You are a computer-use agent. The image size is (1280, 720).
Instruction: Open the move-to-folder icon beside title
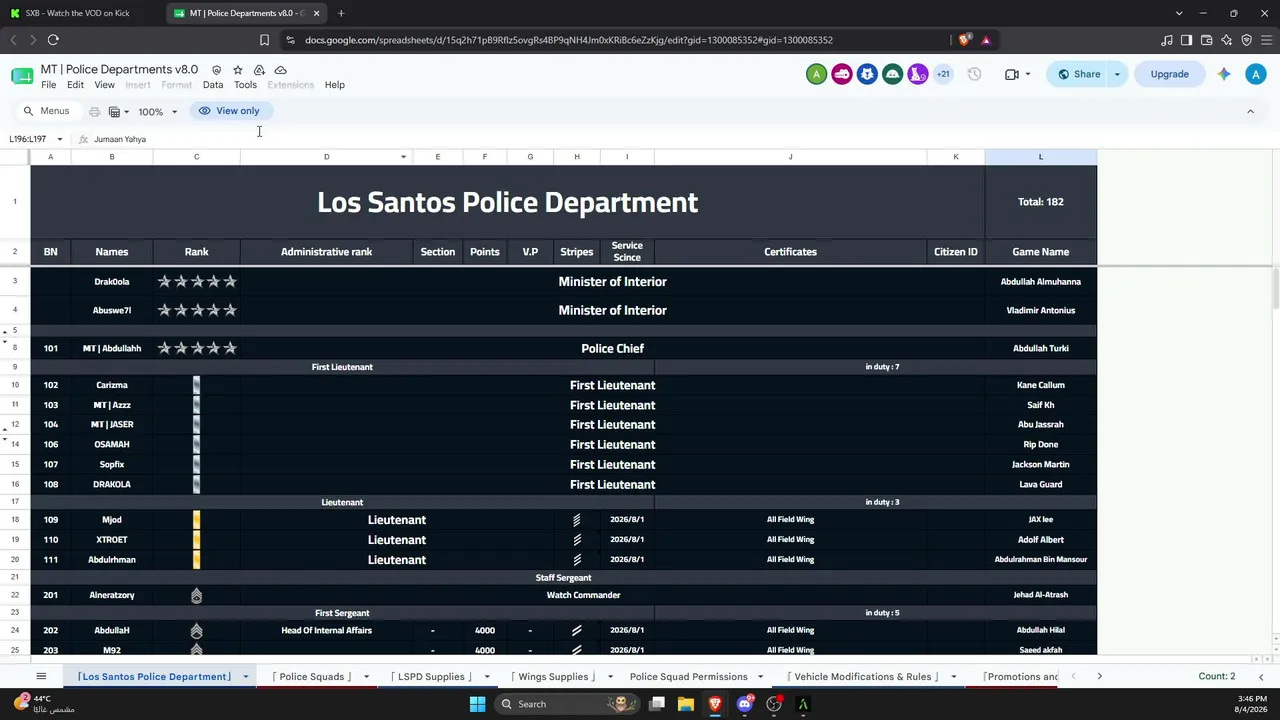[x=259, y=70]
